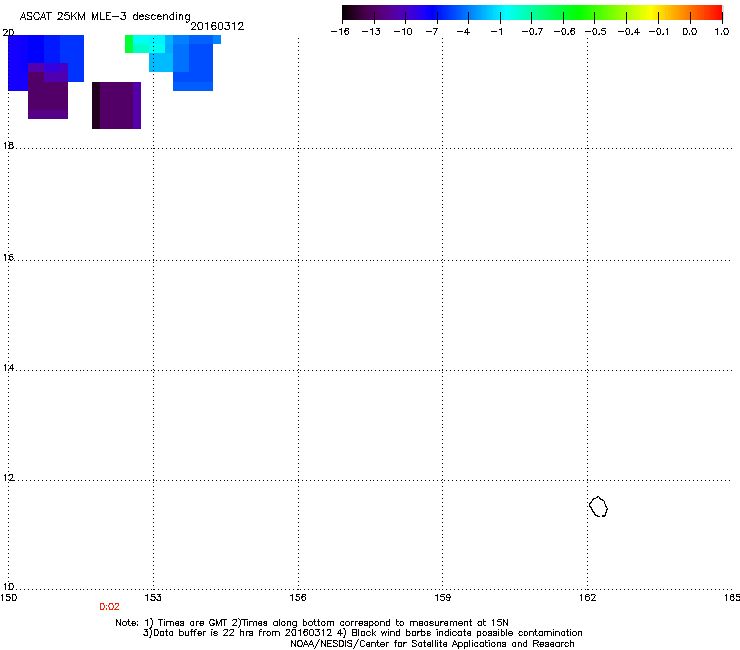Click the 10 latitude axis label
Screen dimensions: 740x650
click(x=8, y=587)
